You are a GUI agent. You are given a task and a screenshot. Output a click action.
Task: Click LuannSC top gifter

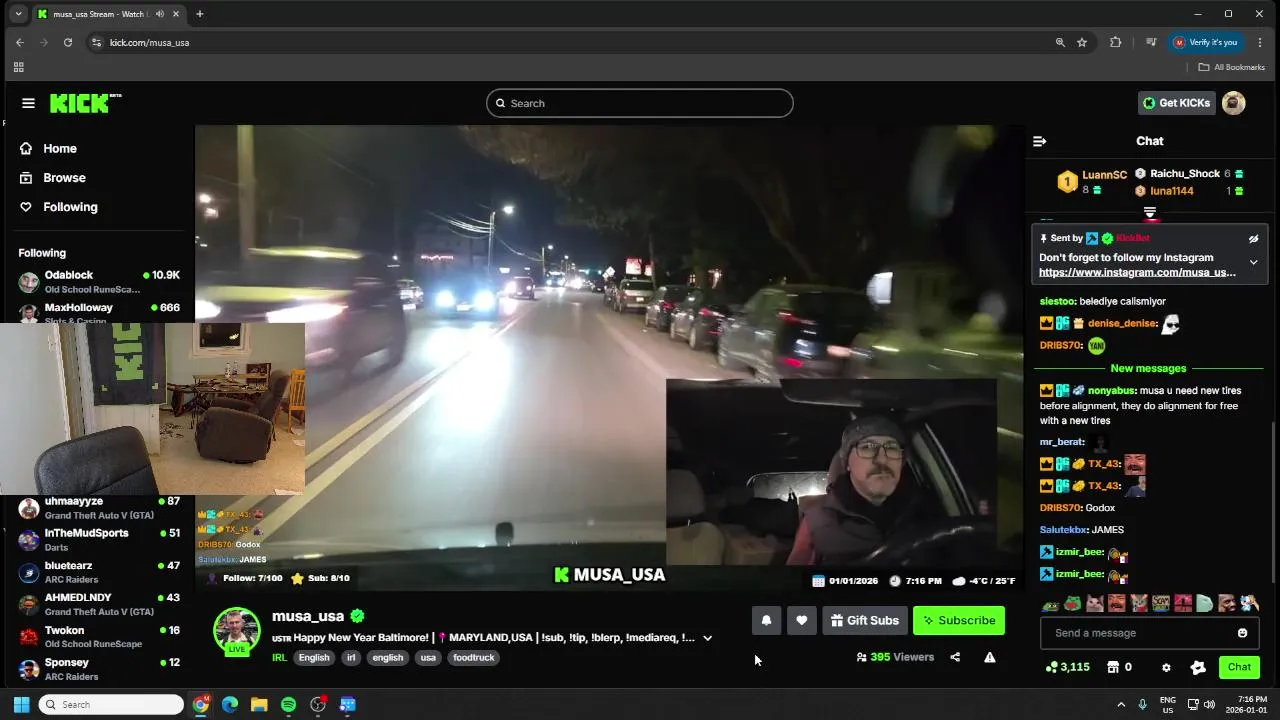[1104, 175]
